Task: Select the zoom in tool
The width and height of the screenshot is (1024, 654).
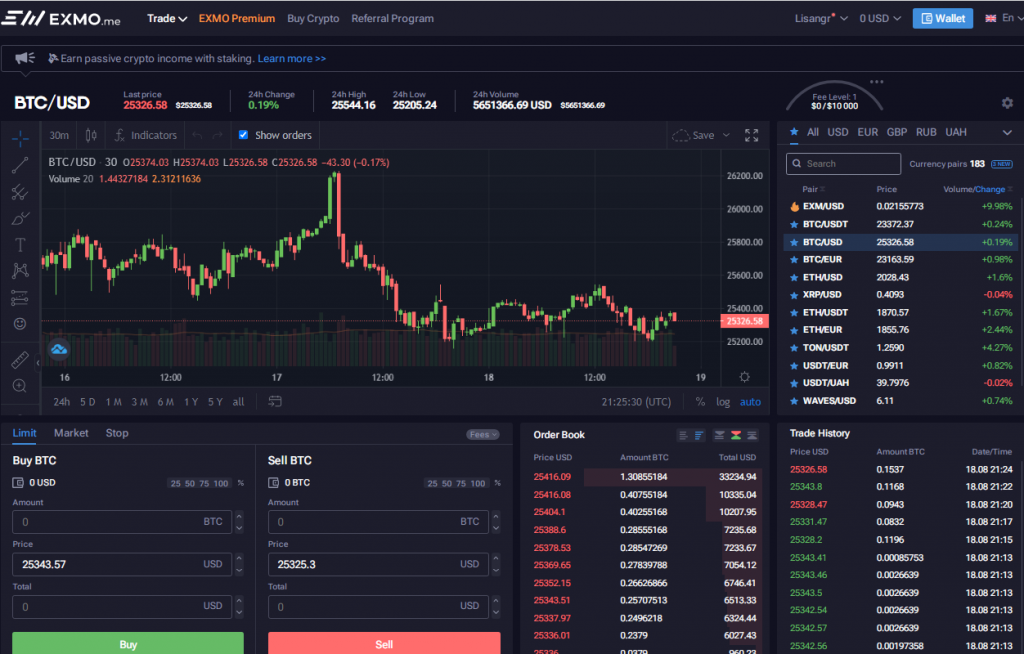Action: tap(20, 386)
